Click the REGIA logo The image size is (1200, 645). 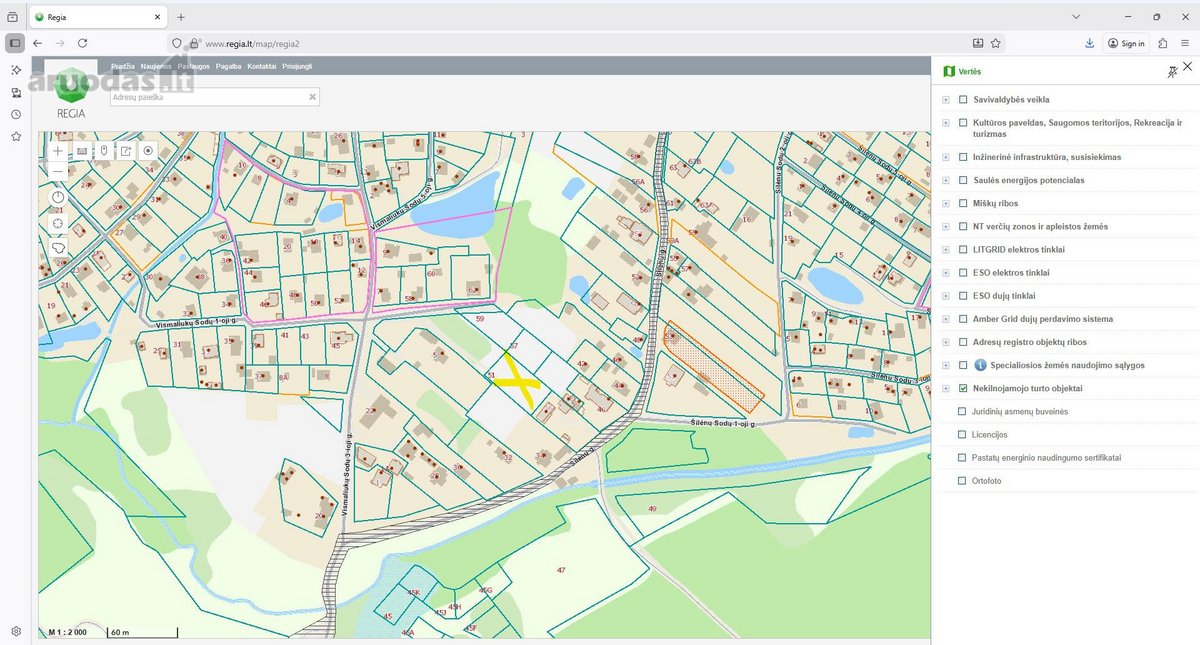(x=70, y=92)
